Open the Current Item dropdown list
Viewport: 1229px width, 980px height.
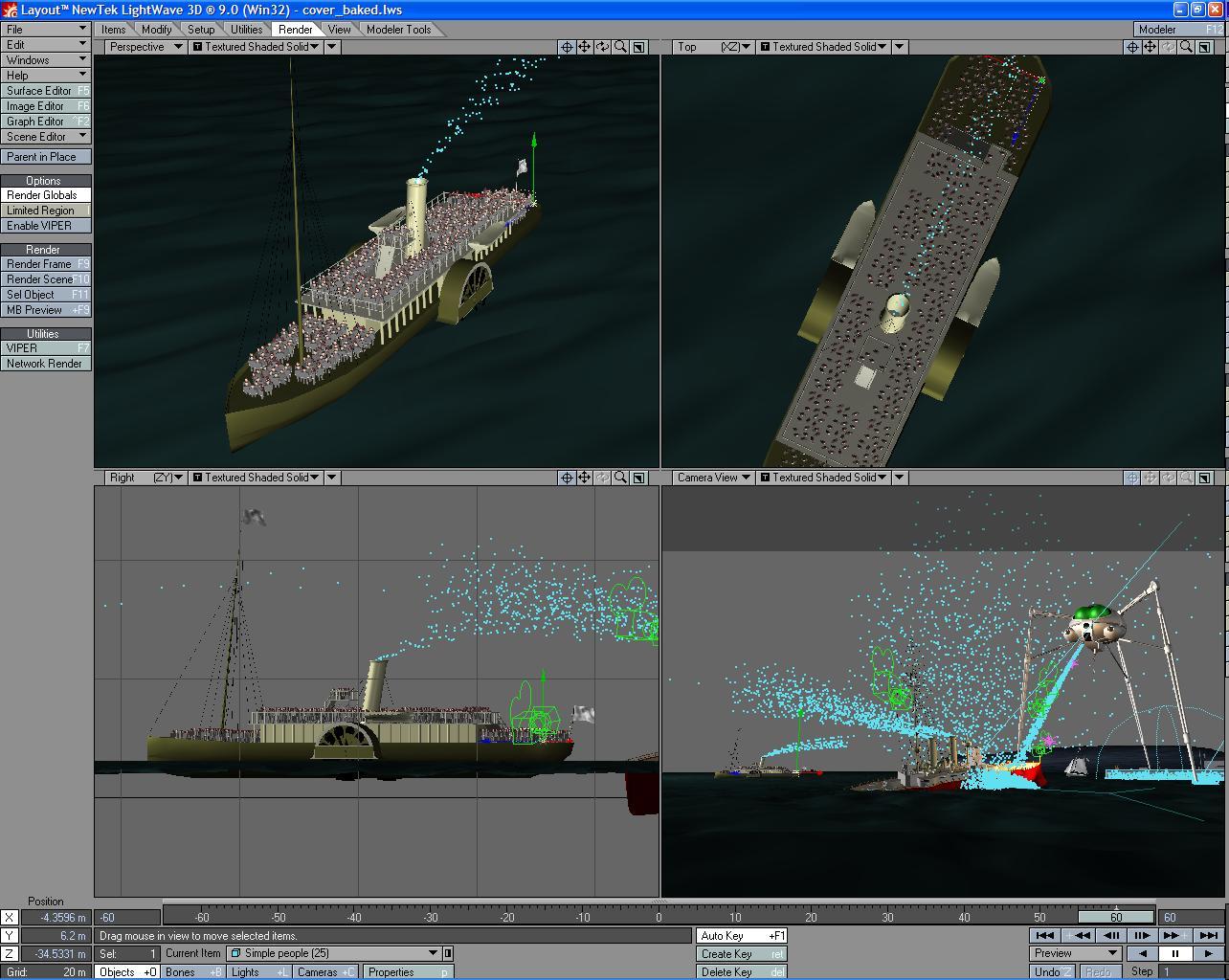click(433, 953)
